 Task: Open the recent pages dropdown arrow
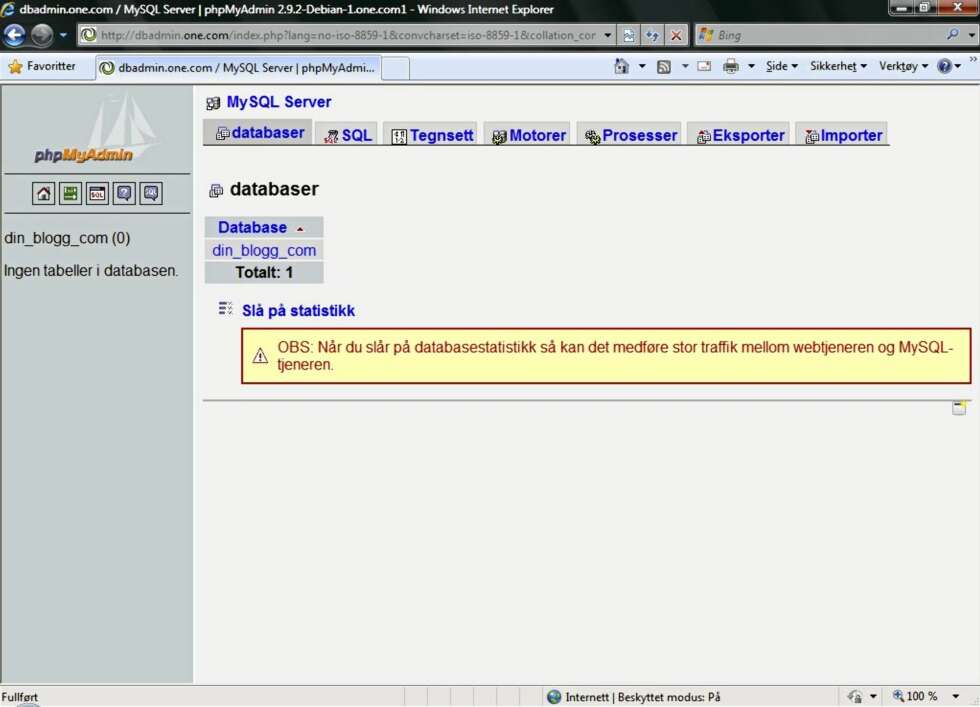63,35
